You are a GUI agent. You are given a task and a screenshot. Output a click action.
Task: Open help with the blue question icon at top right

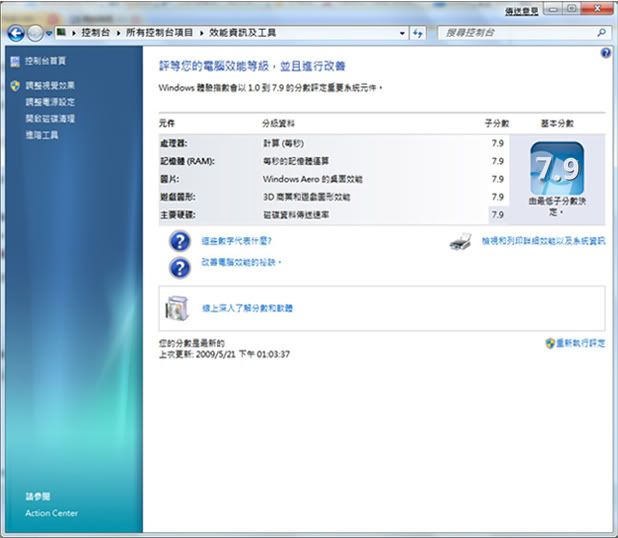(606, 53)
